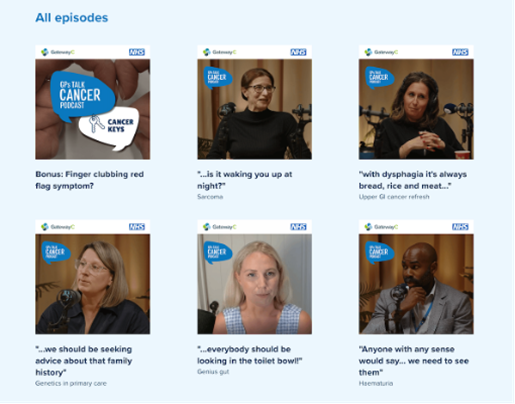Open the Haematuria episode thumbnail

click(x=416, y=277)
